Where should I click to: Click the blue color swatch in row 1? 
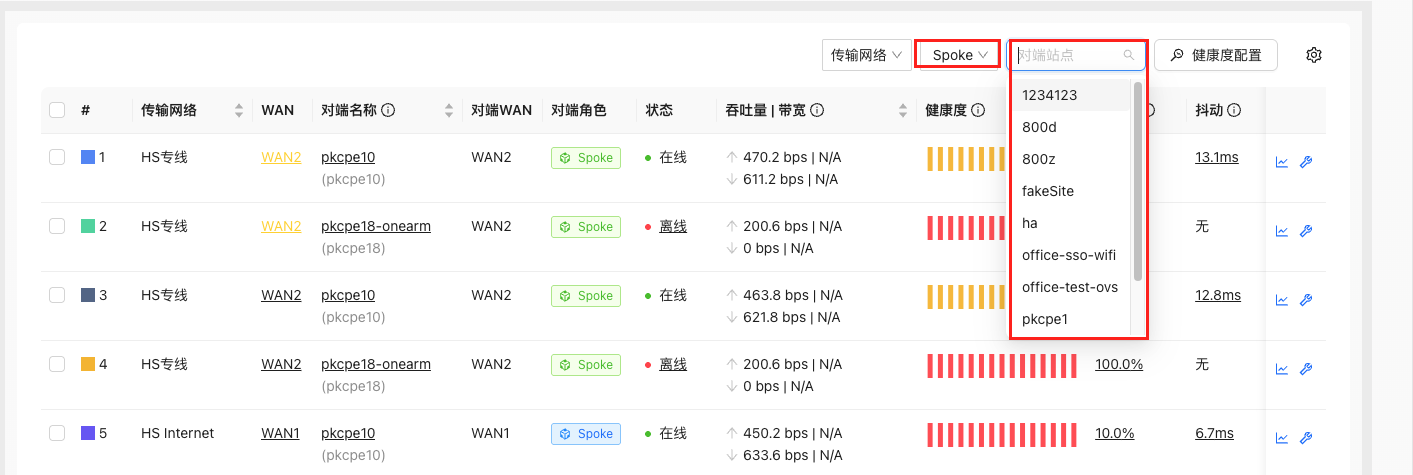pos(88,157)
